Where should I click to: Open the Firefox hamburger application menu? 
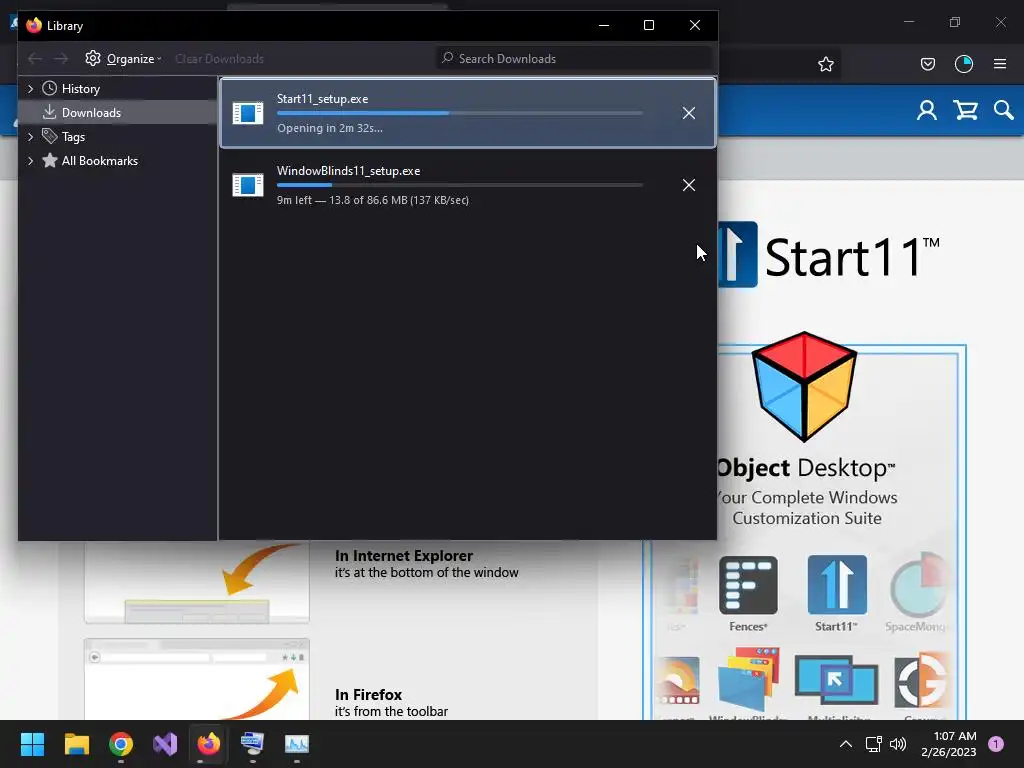(x=999, y=64)
